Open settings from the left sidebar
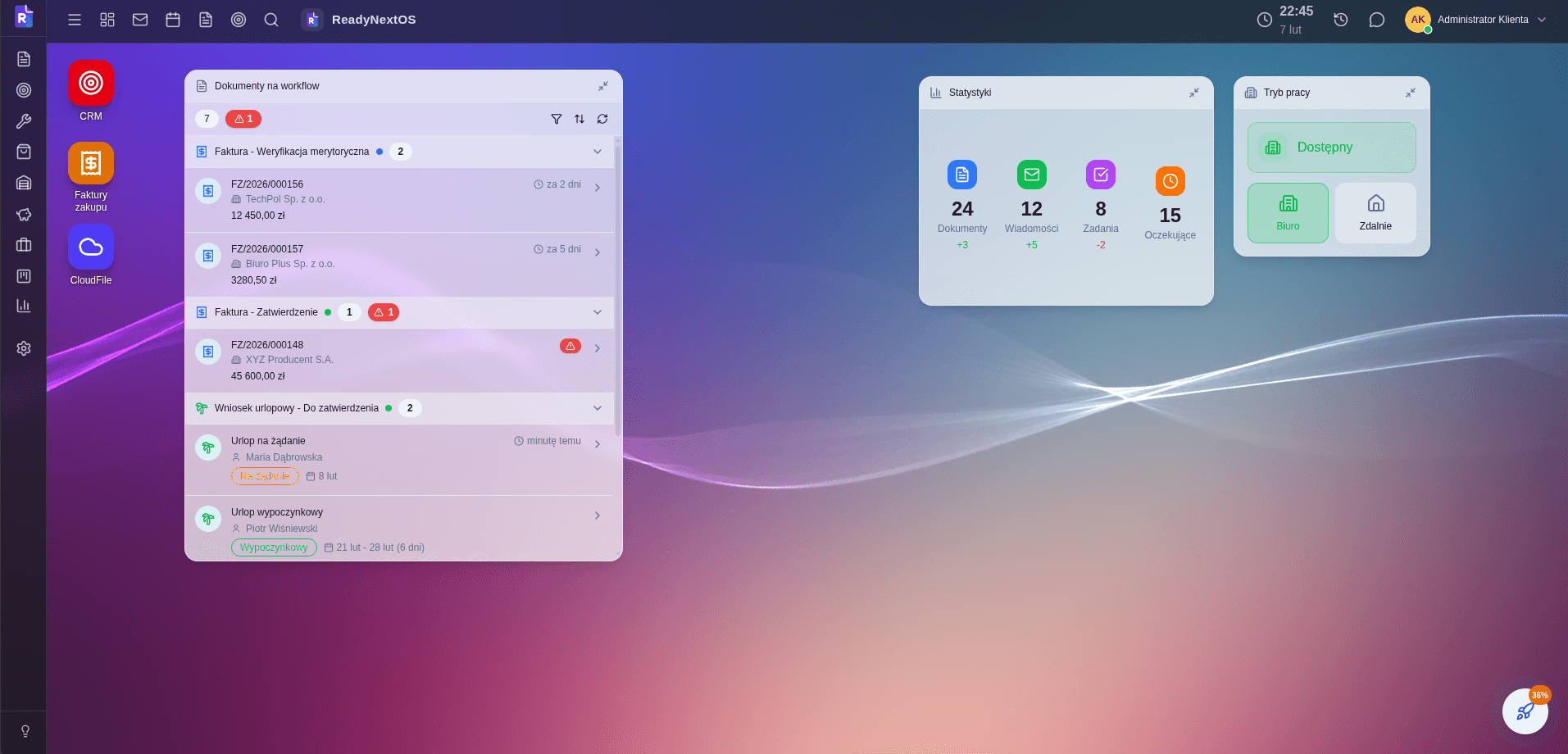Image resolution: width=1568 pixels, height=754 pixels. click(x=24, y=348)
